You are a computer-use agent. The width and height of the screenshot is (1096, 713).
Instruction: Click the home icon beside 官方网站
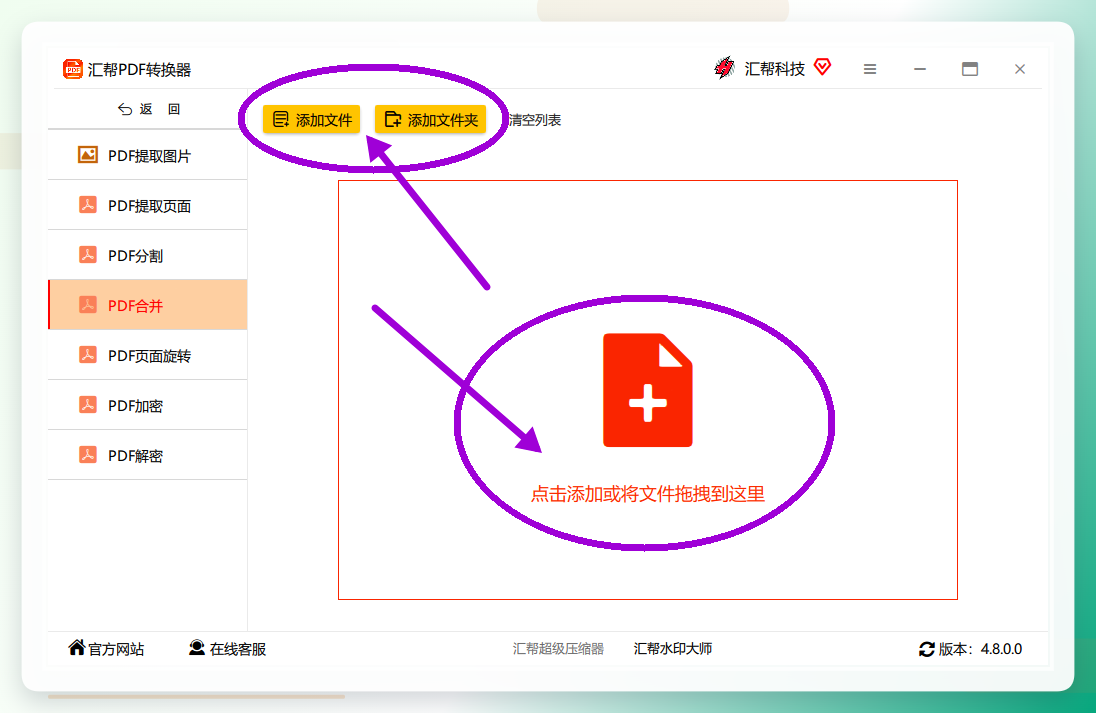pyautogui.click(x=77, y=648)
